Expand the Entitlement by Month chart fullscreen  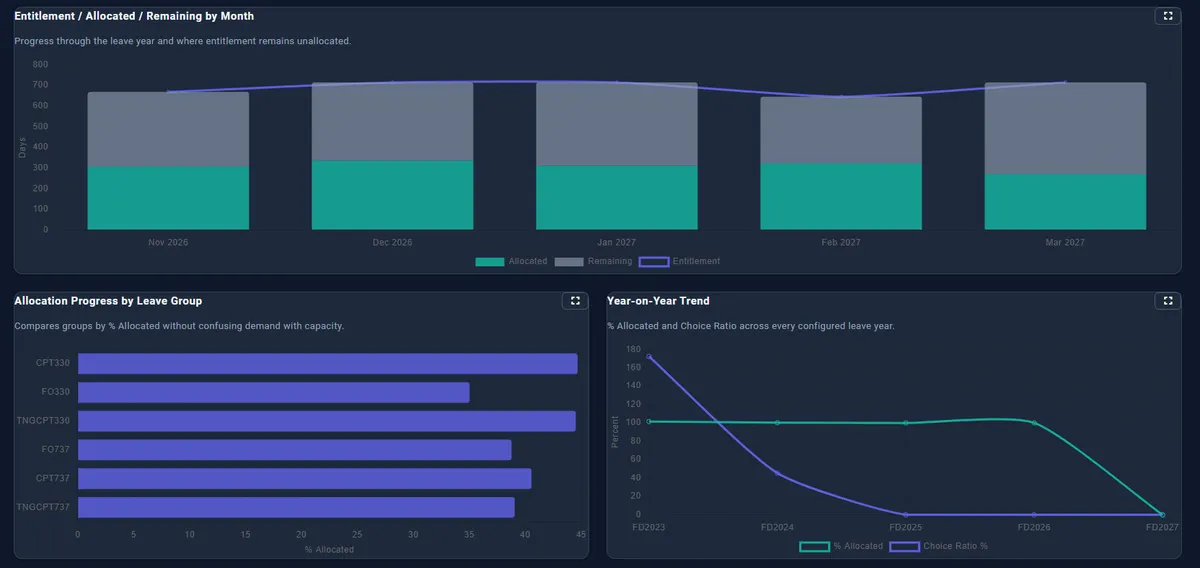click(x=1167, y=16)
